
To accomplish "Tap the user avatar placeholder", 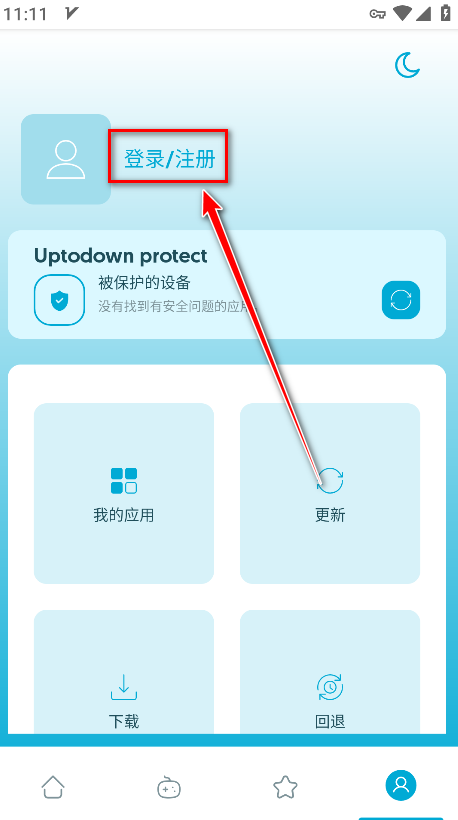I will (x=66, y=159).
